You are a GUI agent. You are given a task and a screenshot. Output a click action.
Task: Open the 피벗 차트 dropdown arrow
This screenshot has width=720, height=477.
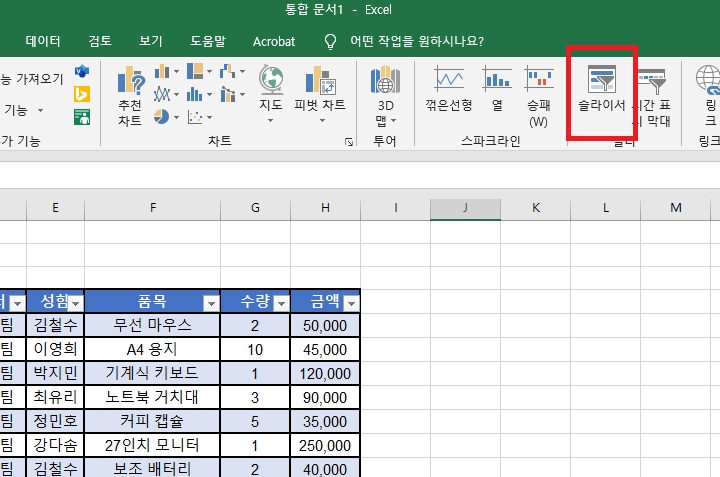tap(322, 121)
